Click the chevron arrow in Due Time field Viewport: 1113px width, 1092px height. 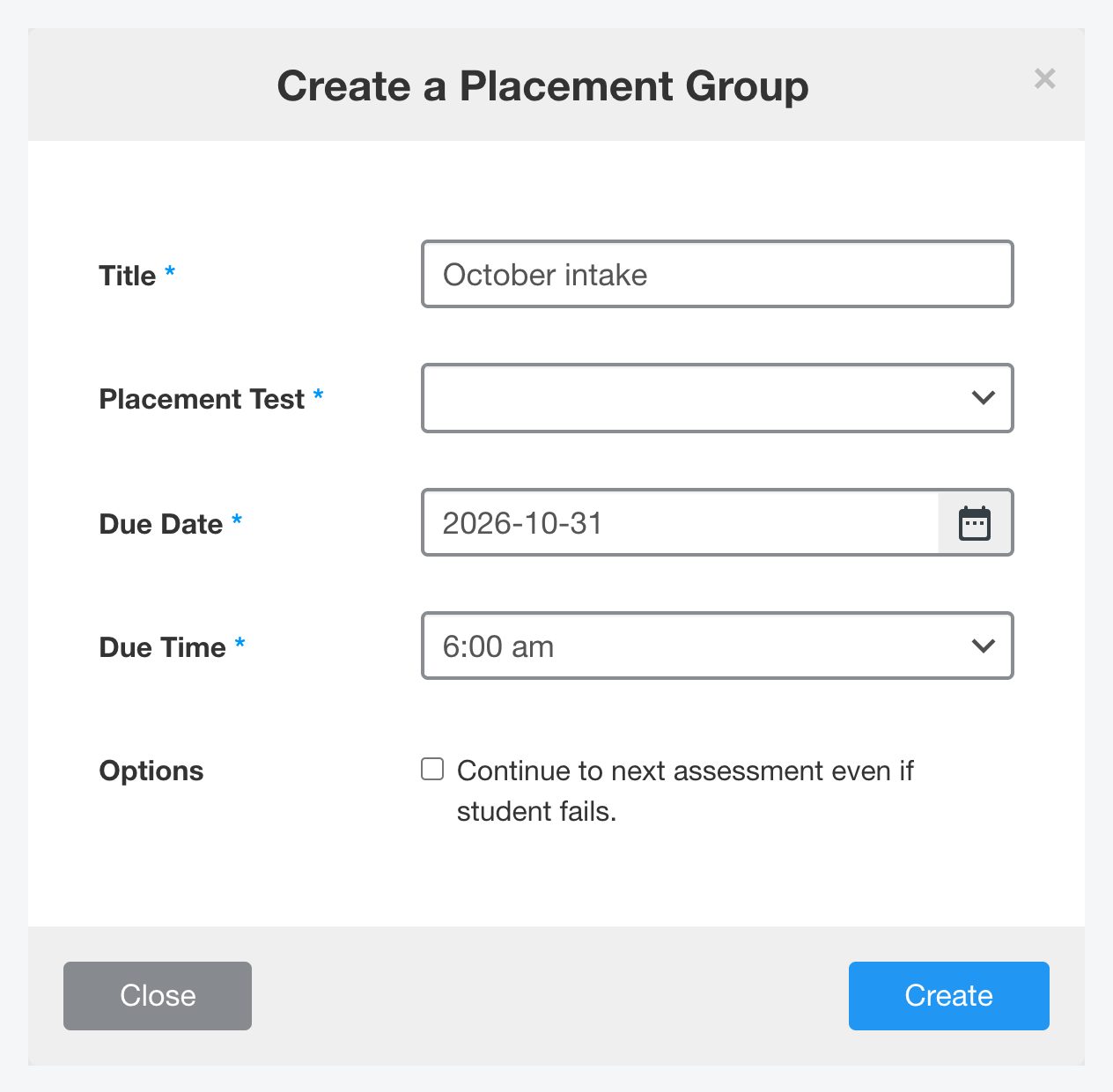click(x=984, y=646)
